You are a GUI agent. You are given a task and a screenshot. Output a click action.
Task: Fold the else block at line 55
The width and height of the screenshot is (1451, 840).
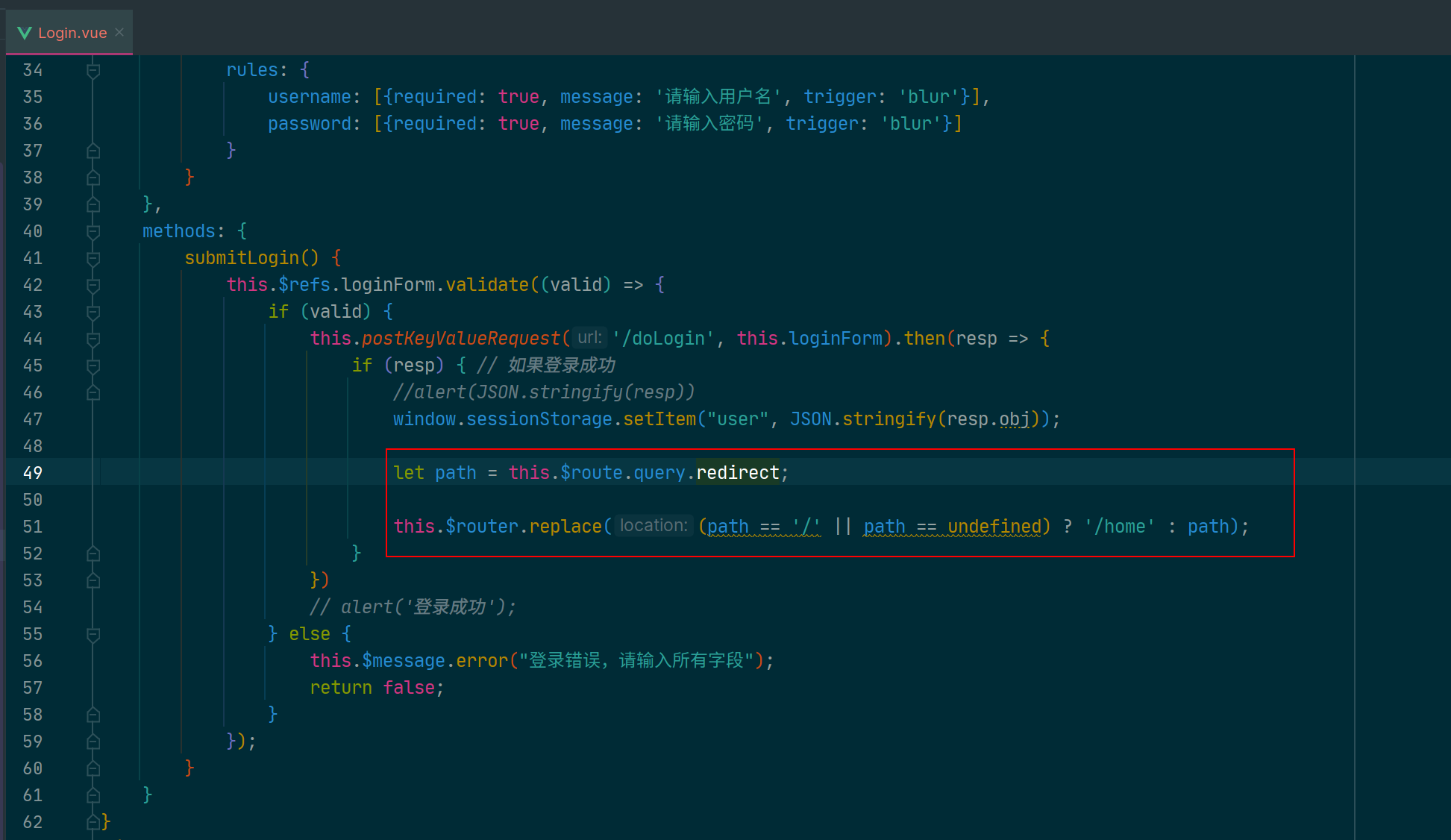(x=93, y=635)
